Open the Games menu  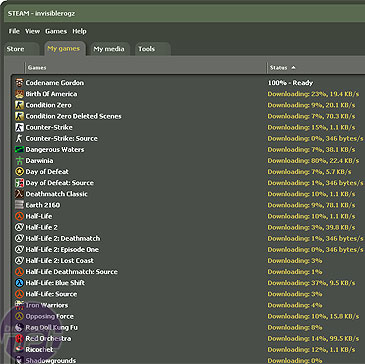[x=56, y=31]
